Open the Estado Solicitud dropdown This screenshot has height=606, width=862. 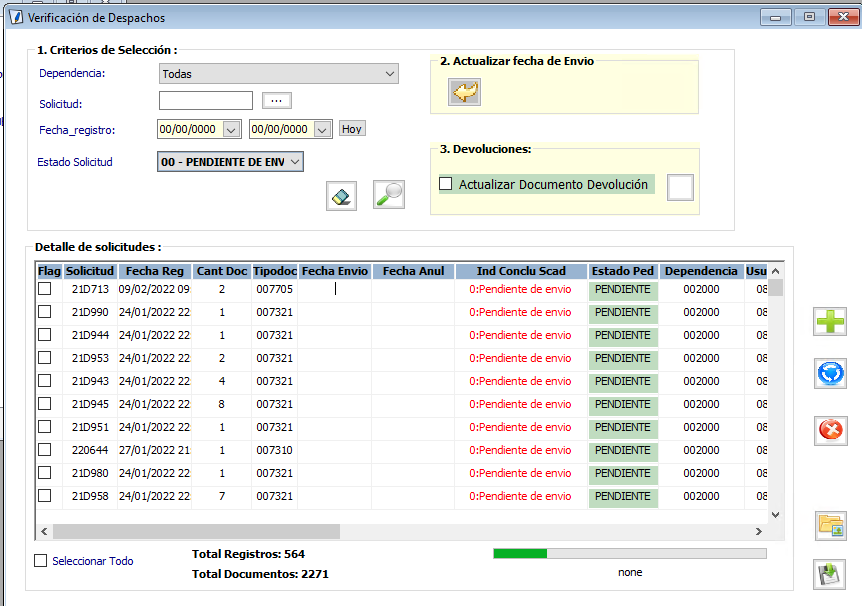tap(230, 162)
